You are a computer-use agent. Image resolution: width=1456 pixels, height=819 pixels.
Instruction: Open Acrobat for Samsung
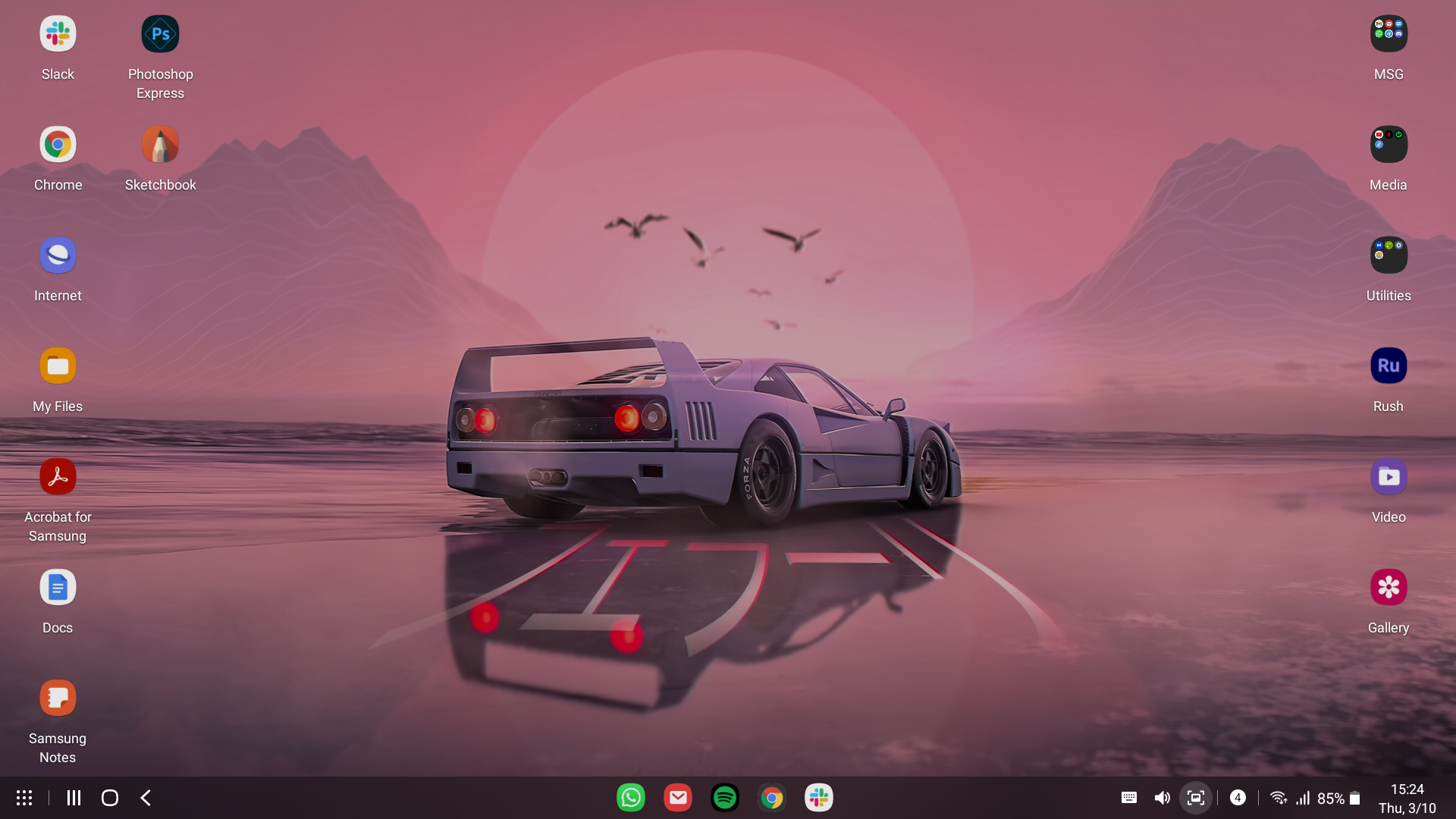click(x=57, y=476)
